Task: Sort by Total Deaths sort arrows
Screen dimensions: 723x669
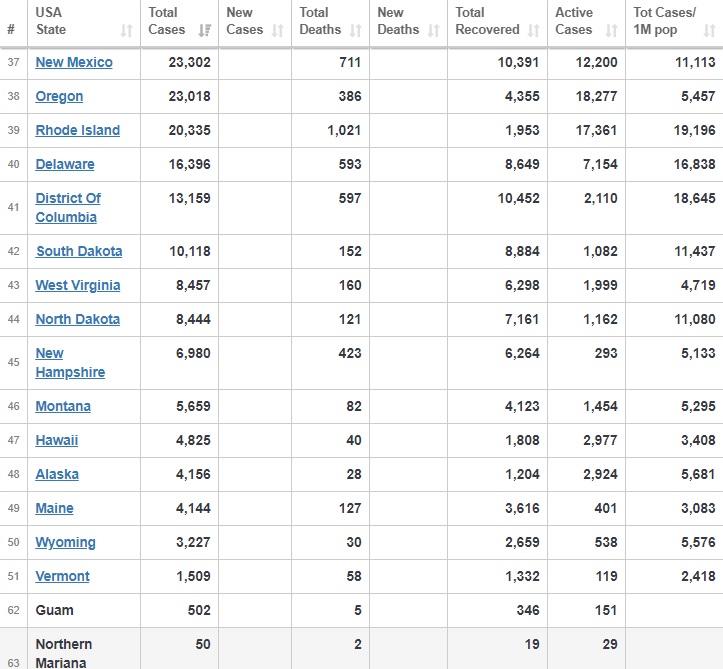Action: click(356, 31)
